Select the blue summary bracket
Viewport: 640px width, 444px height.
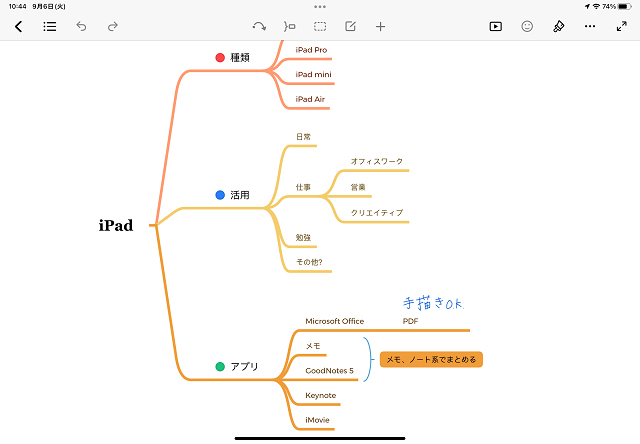tap(369, 360)
